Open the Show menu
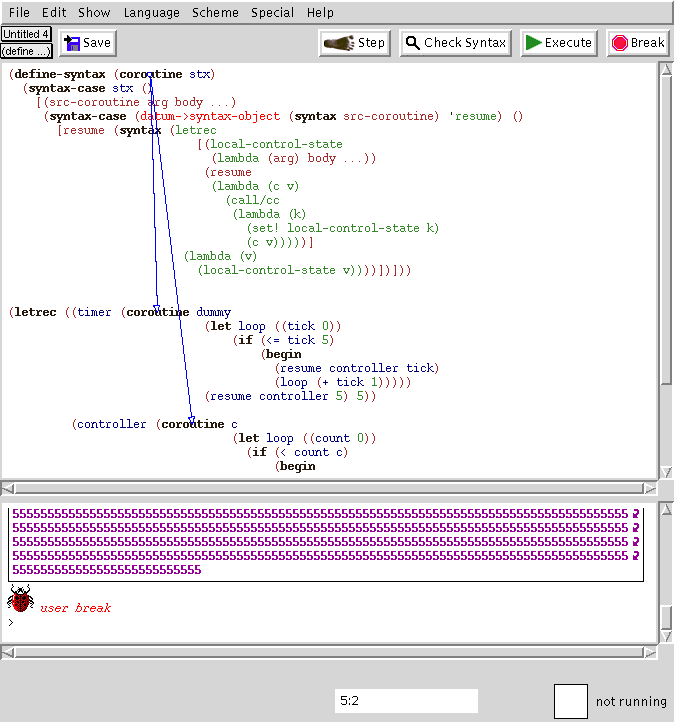The height and width of the screenshot is (722, 674). (x=94, y=13)
